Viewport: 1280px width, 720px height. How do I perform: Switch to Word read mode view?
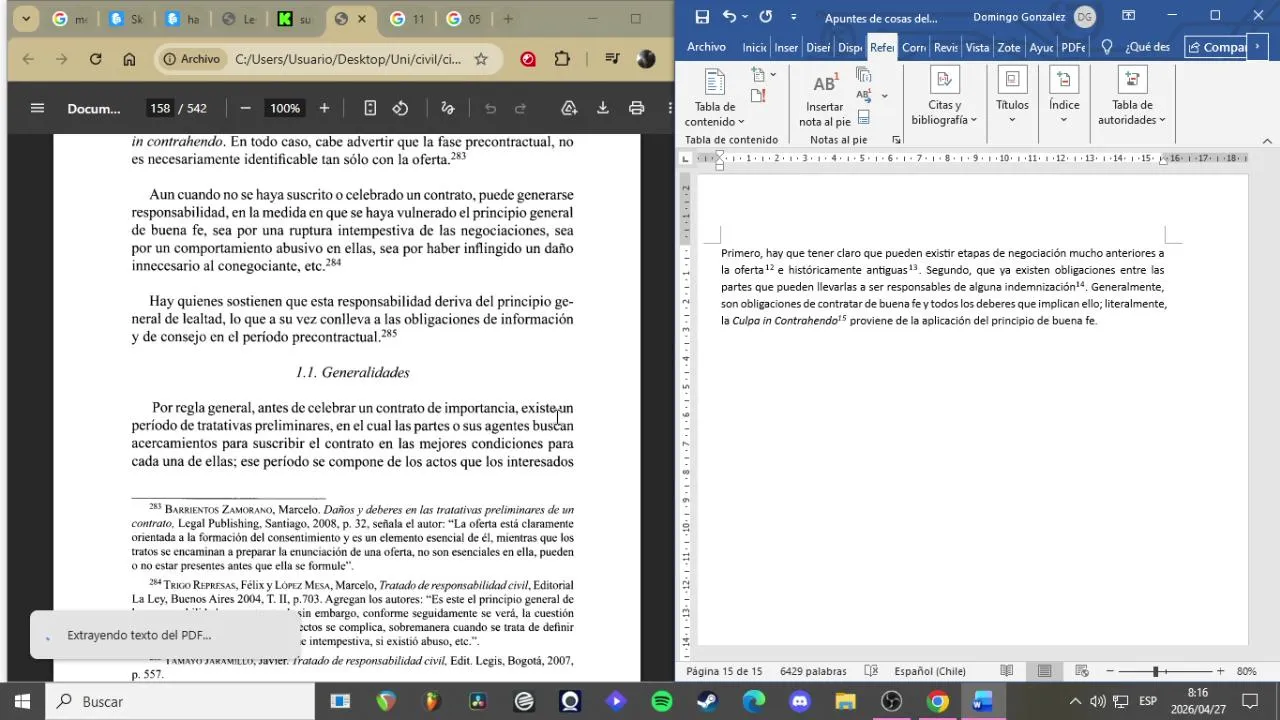1007,671
